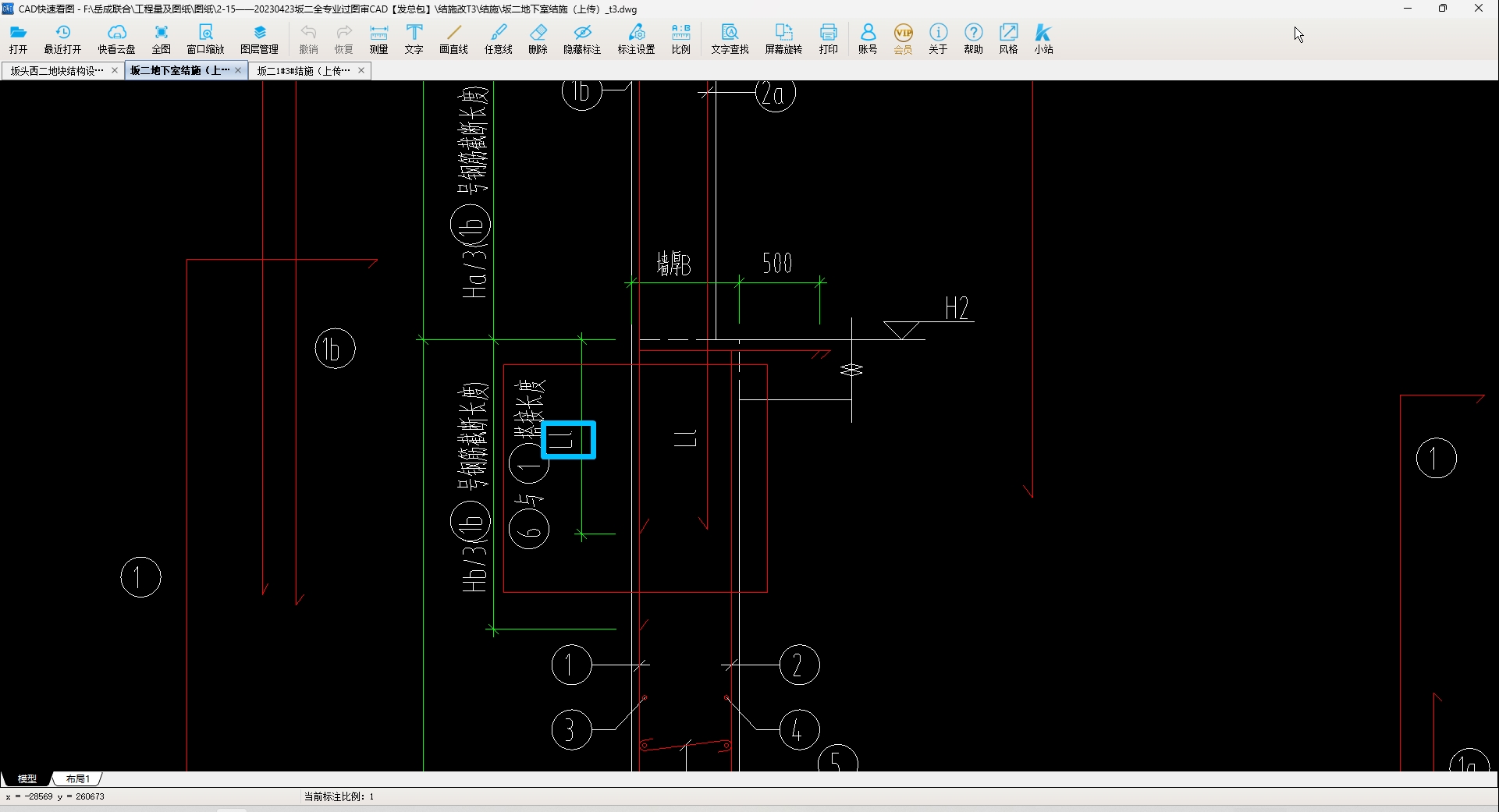1499x812 pixels.
Task: Select the 测量 measure tool
Action: (x=379, y=39)
